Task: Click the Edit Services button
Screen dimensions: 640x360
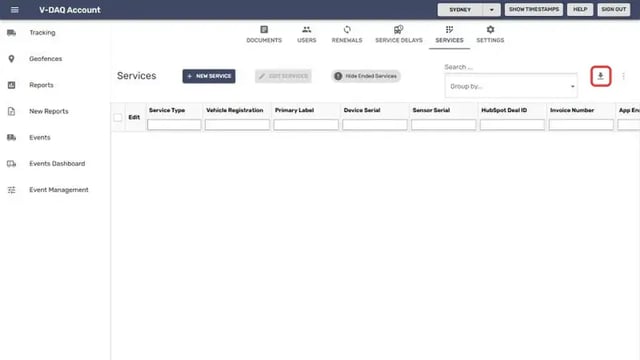Action: (x=283, y=76)
